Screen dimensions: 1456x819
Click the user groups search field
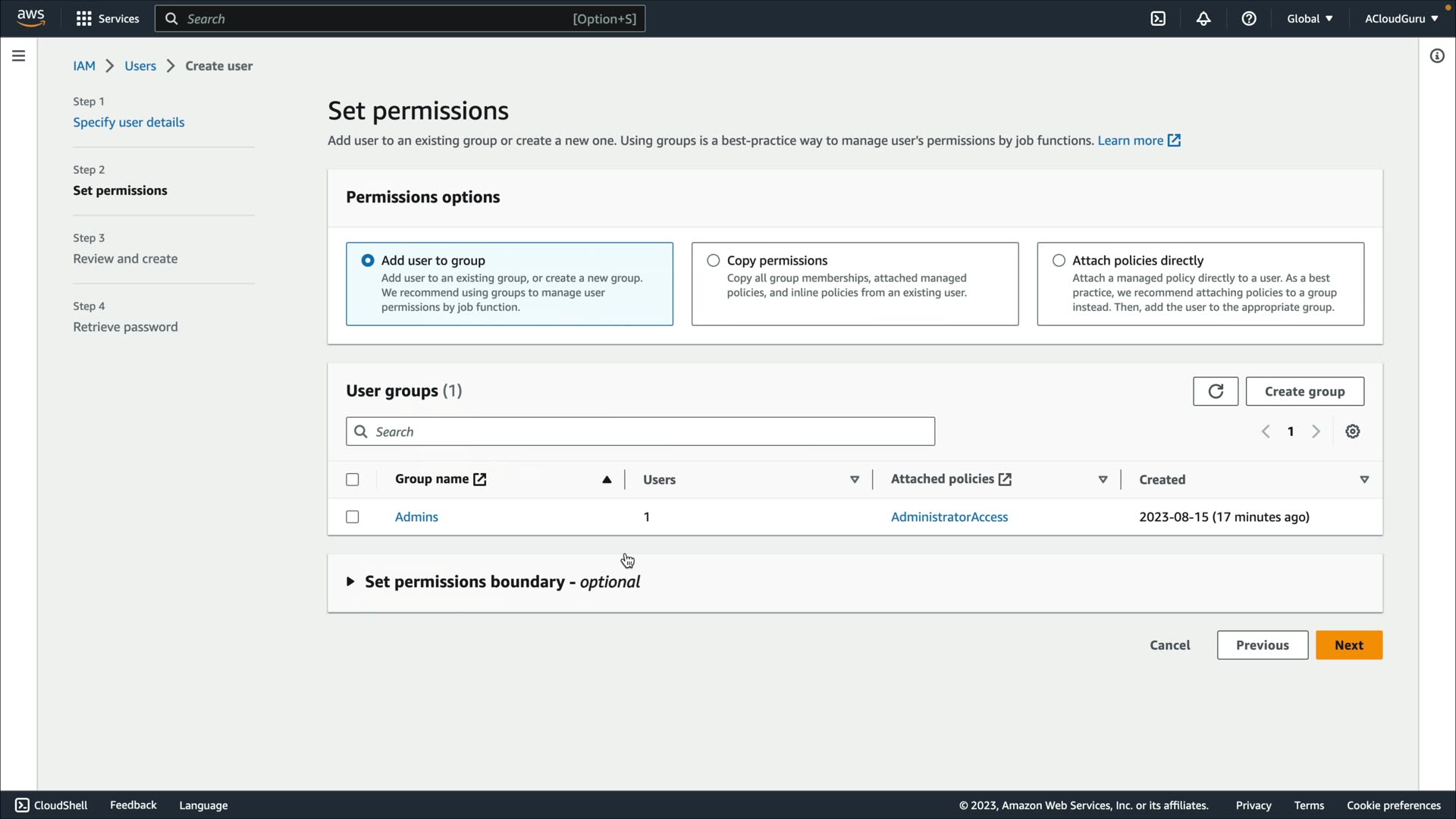[x=640, y=431]
